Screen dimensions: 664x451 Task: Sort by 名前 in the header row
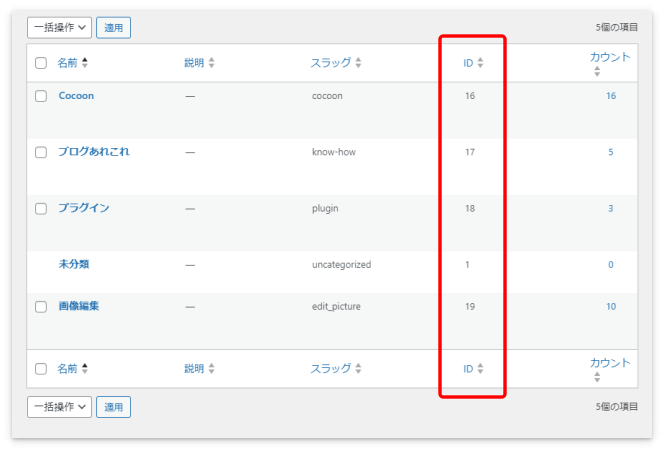tap(67, 63)
